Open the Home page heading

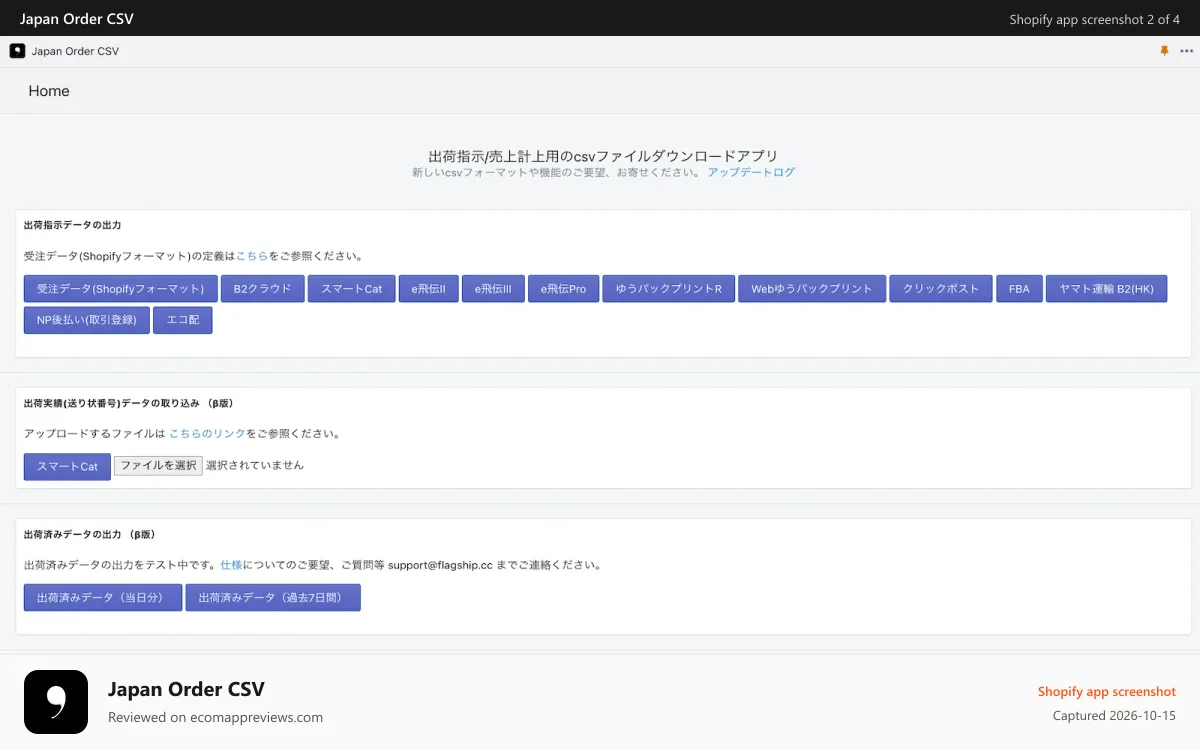(x=49, y=91)
